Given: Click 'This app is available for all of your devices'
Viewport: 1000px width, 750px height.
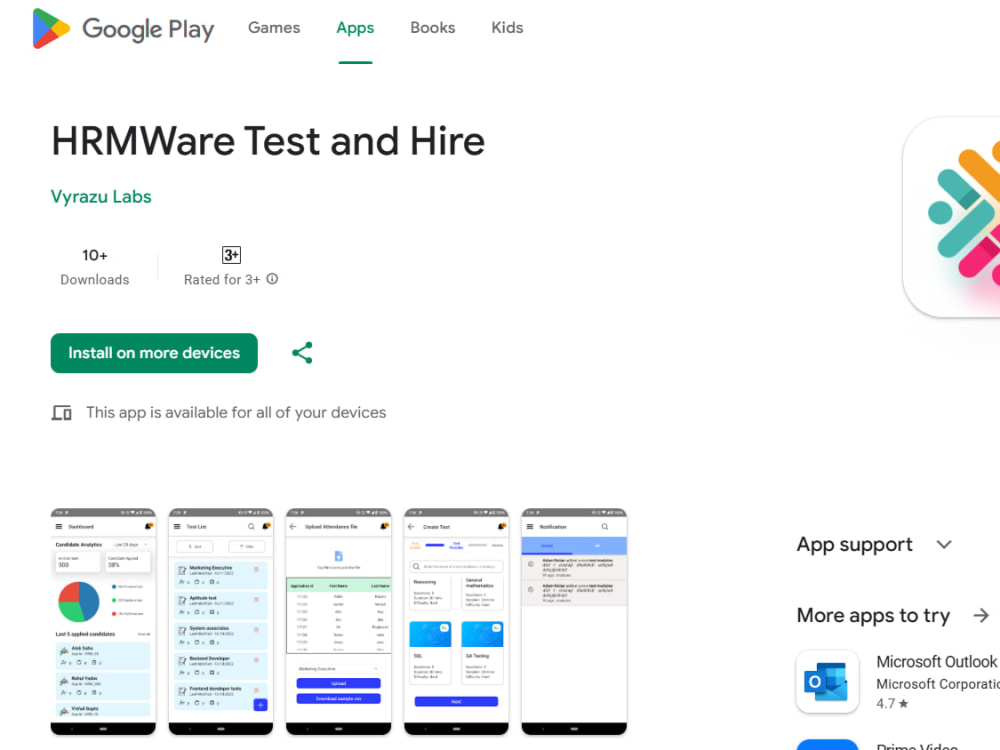Looking at the screenshot, I should (236, 413).
